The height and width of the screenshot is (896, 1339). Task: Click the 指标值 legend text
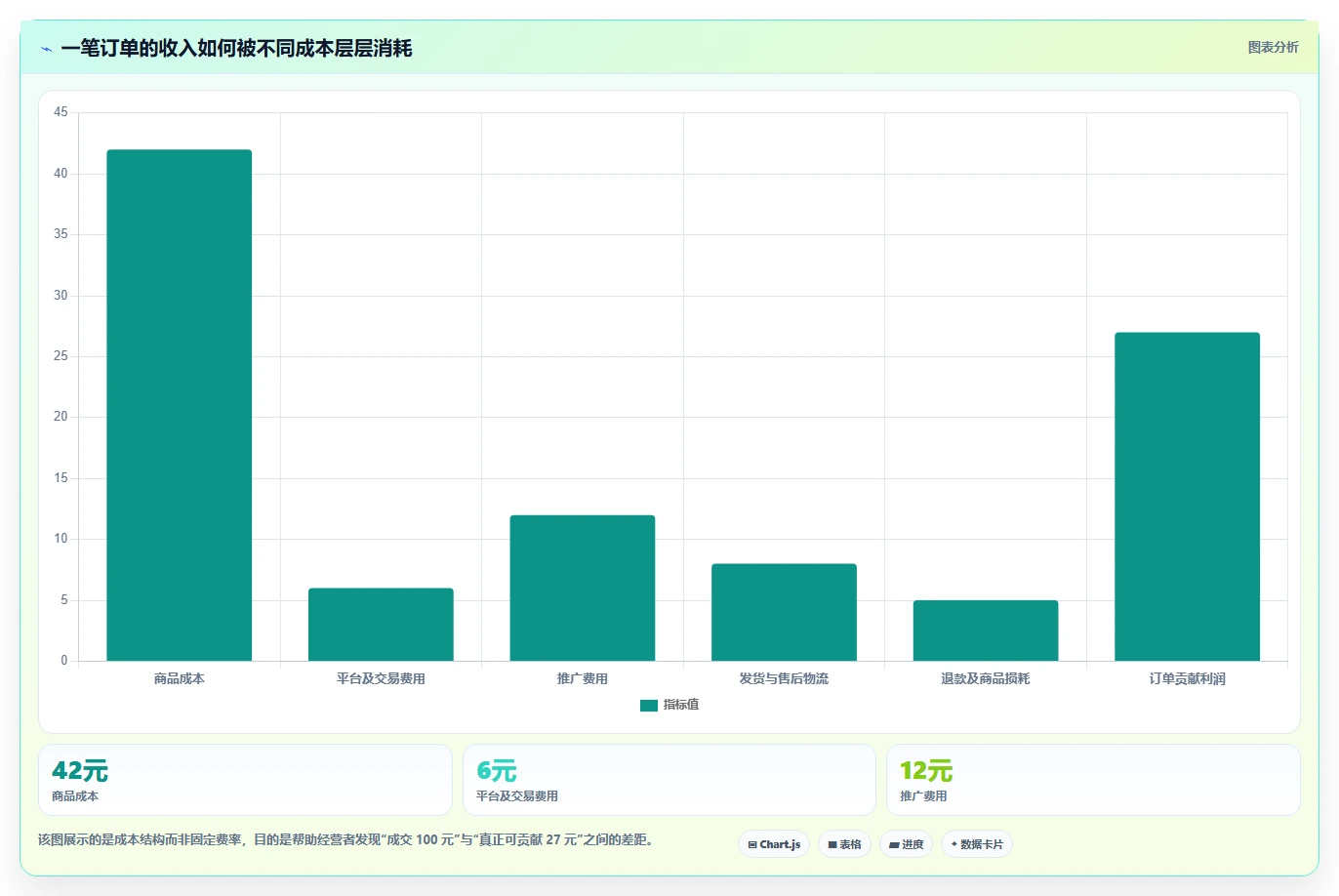[x=681, y=705]
